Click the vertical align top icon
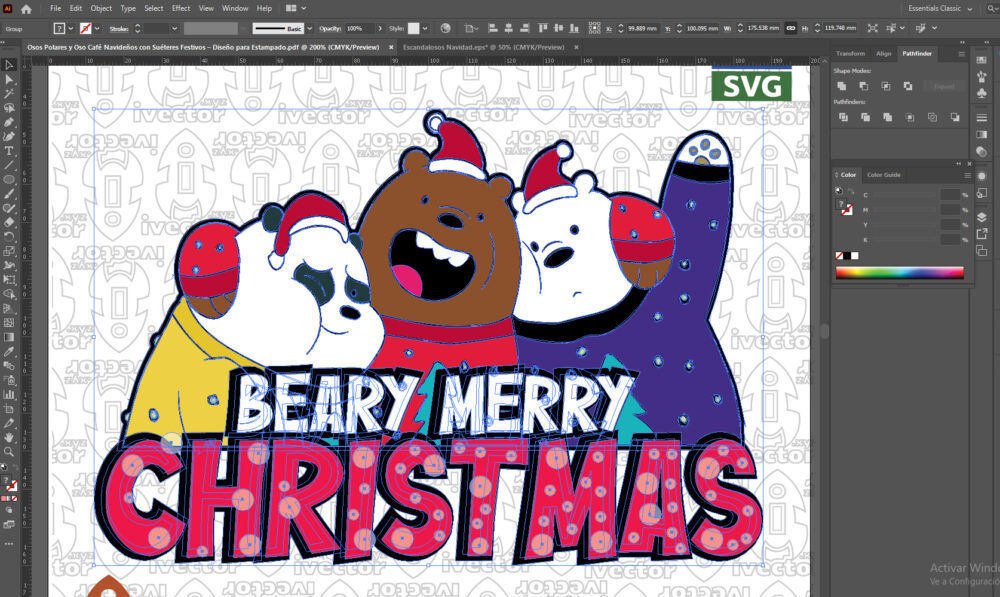 coord(543,28)
